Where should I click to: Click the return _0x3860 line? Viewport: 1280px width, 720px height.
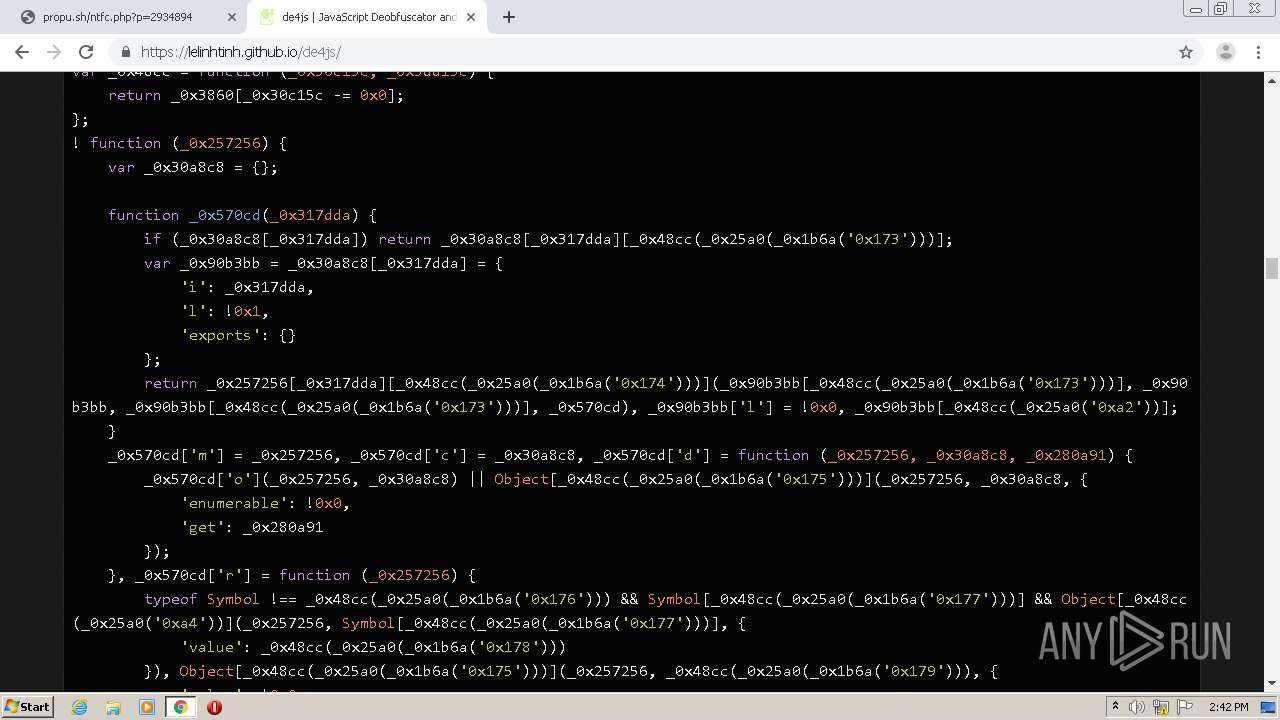[x=256, y=95]
